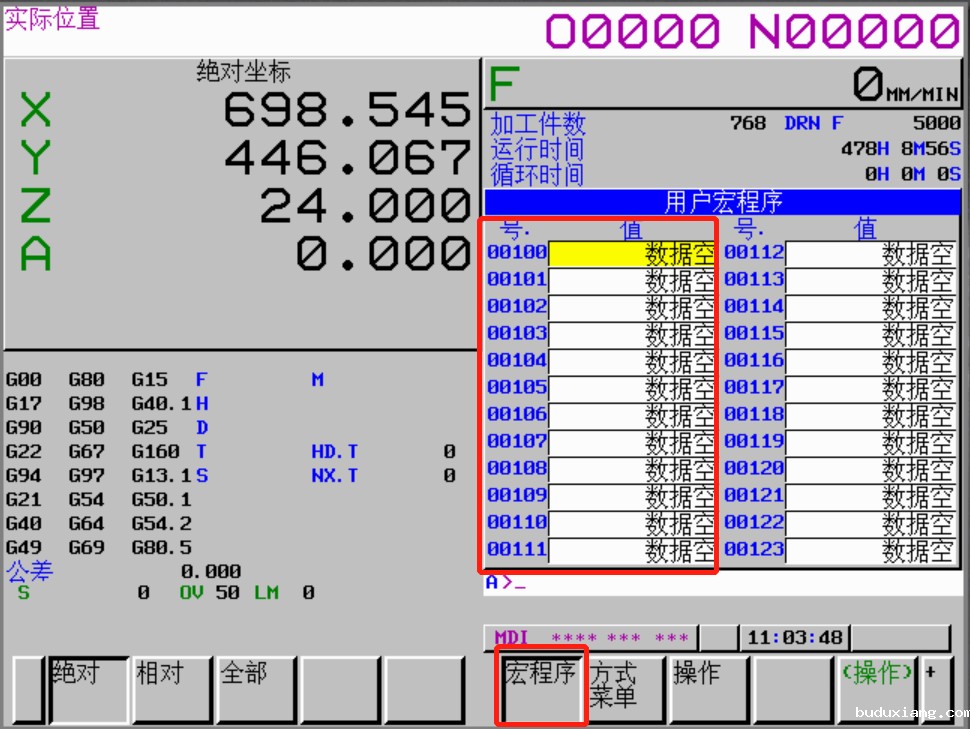Switch to 相对 coordinate display
The image size is (970, 729).
tap(172, 689)
